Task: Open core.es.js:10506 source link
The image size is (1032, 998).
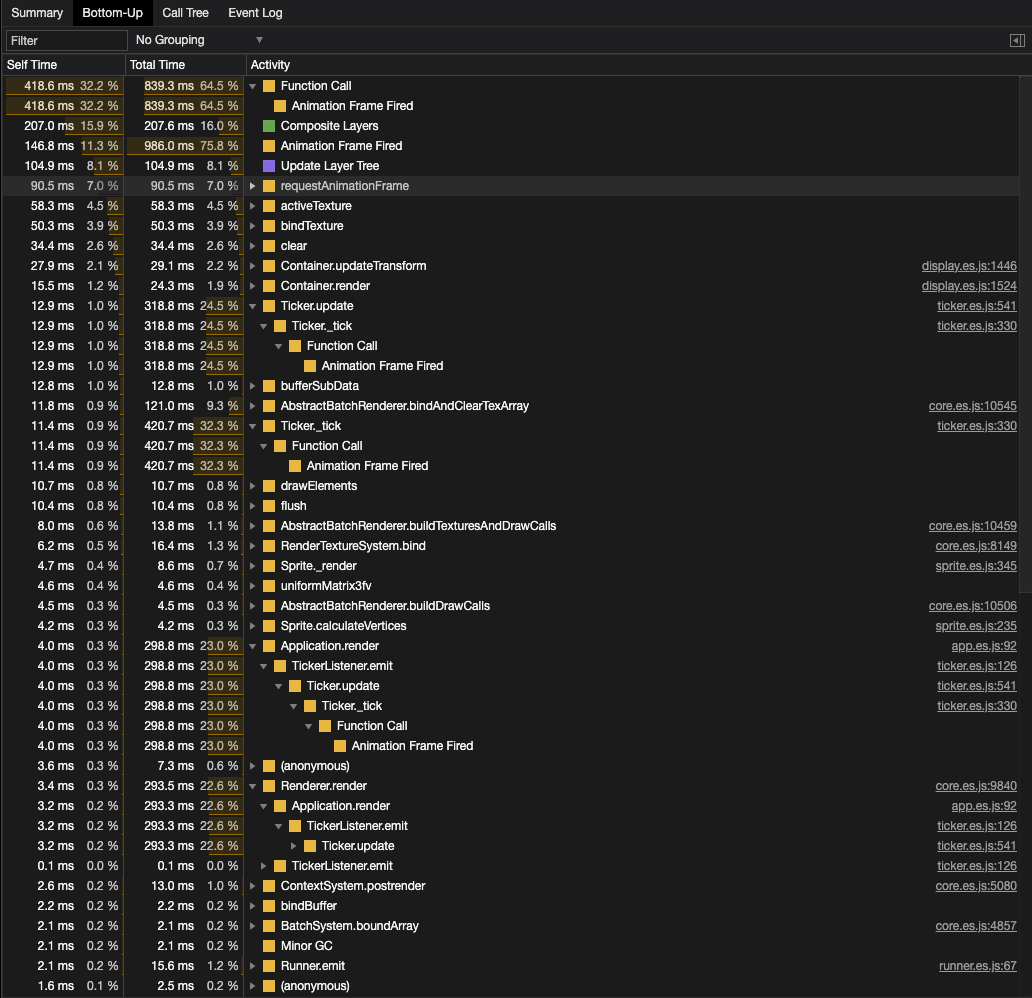Action: tap(972, 606)
